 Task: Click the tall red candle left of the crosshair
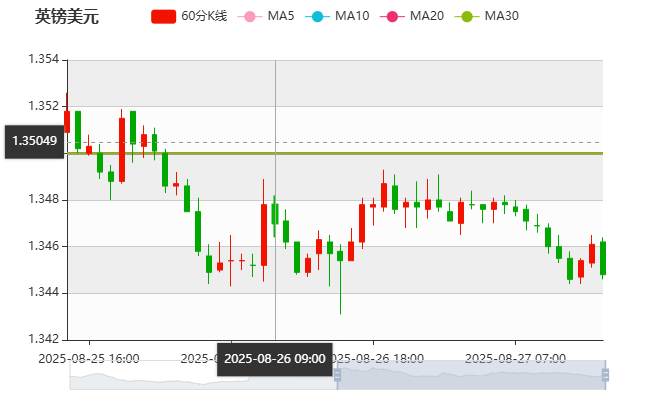click(x=264, y=235)
